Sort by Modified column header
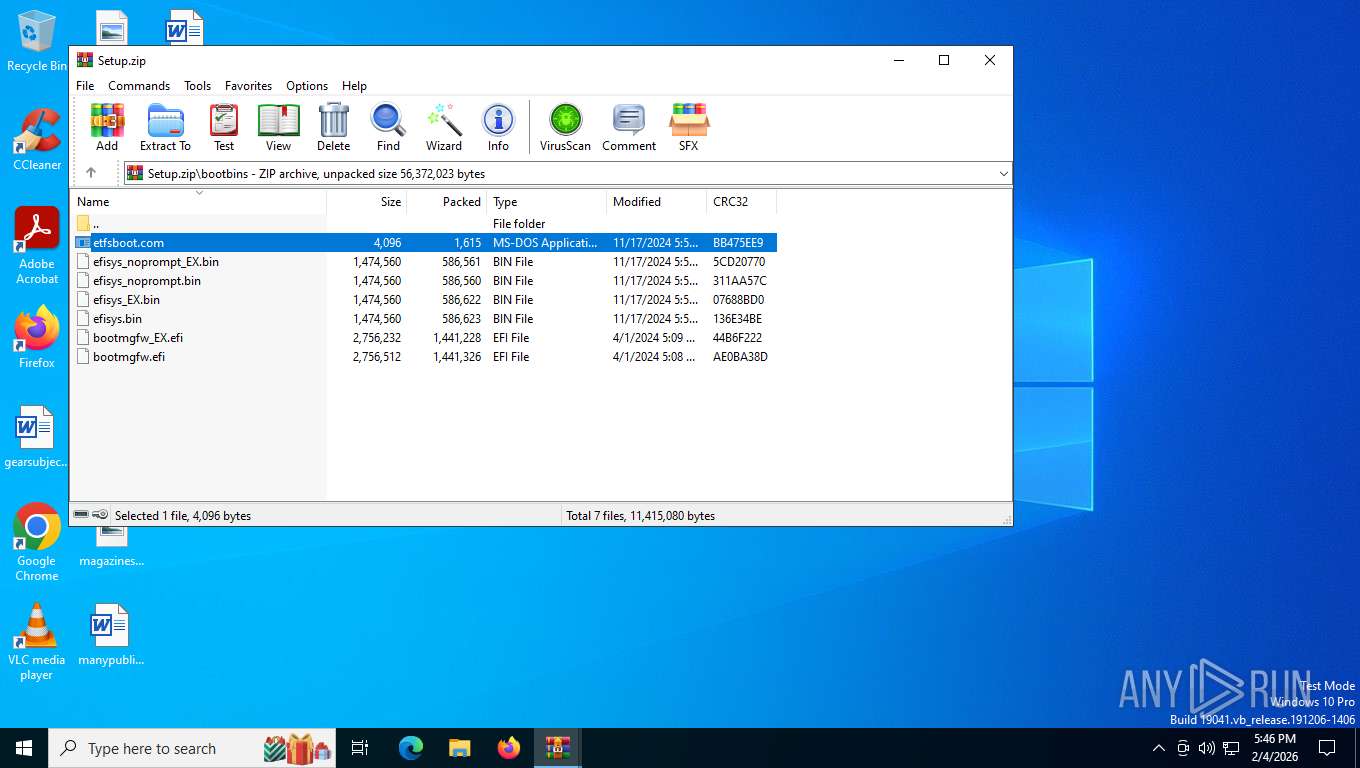This screenshot has height=768, width=1360. pos(657,202)
